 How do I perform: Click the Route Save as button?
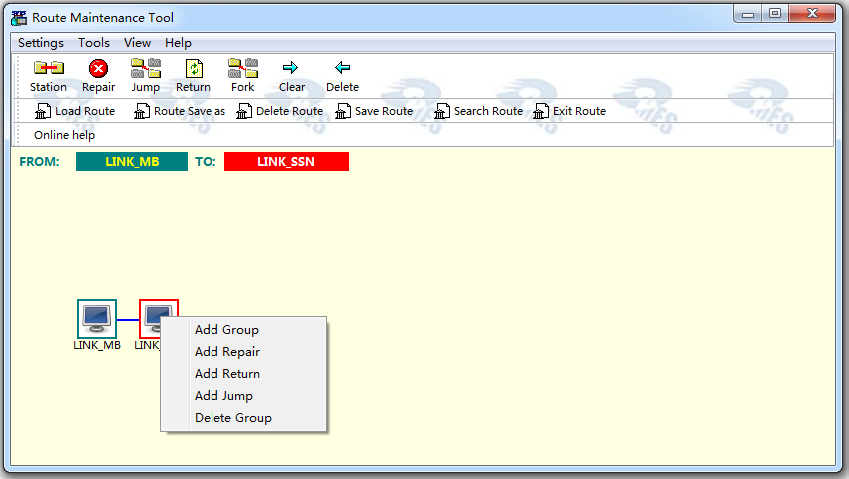[180, 111]
